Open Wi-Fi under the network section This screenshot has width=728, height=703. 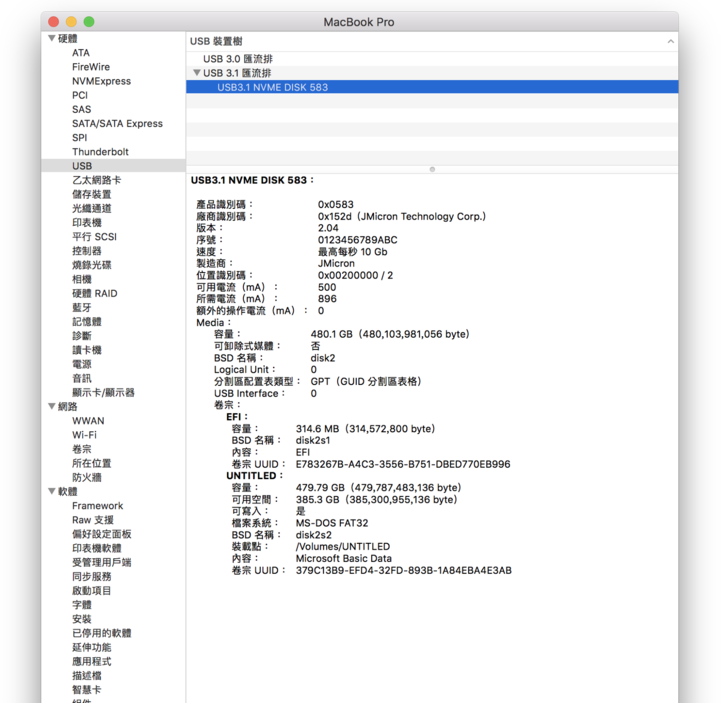[84, 435]
